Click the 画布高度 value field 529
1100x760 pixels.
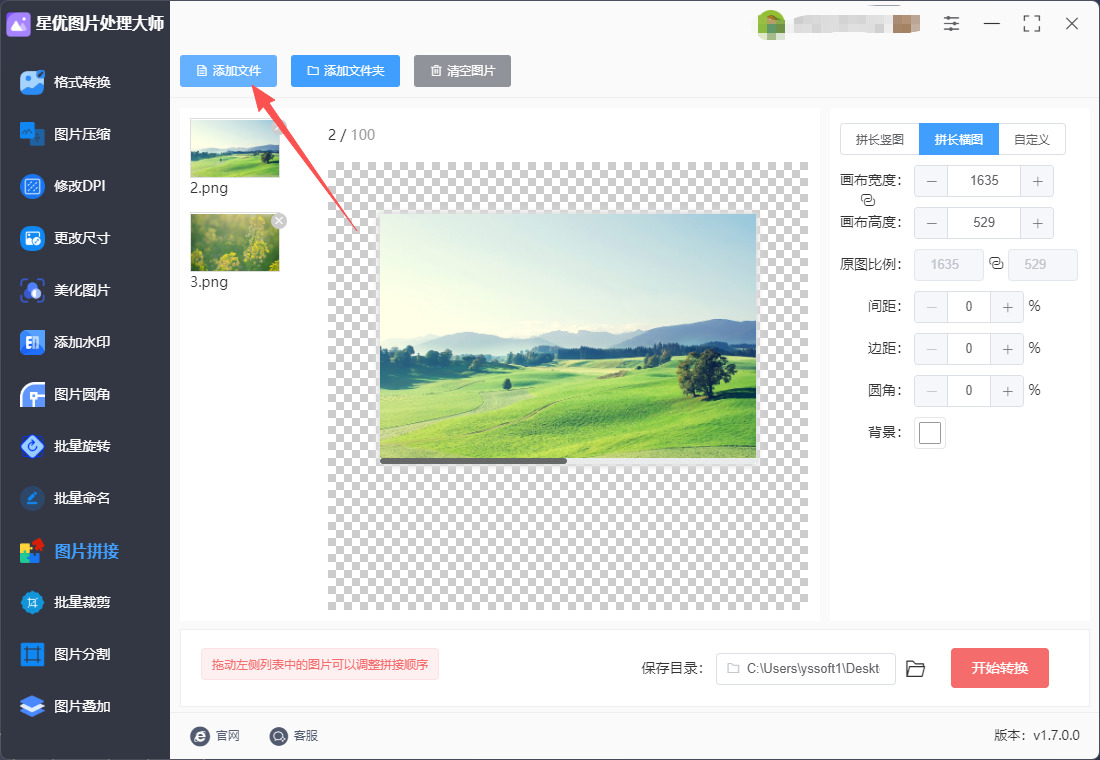click(x=984, y=223)
